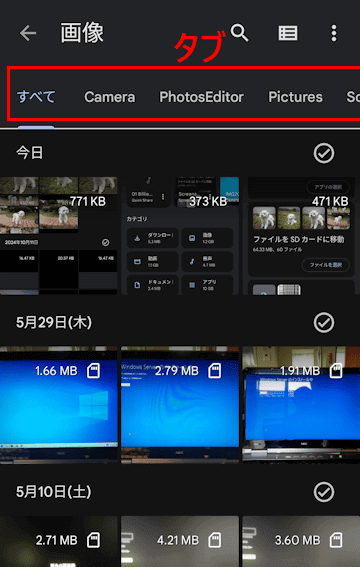Click the SD card icon beside 2.79 MB
This screenshot has width=360, height=567.
[x=215, y=371]
